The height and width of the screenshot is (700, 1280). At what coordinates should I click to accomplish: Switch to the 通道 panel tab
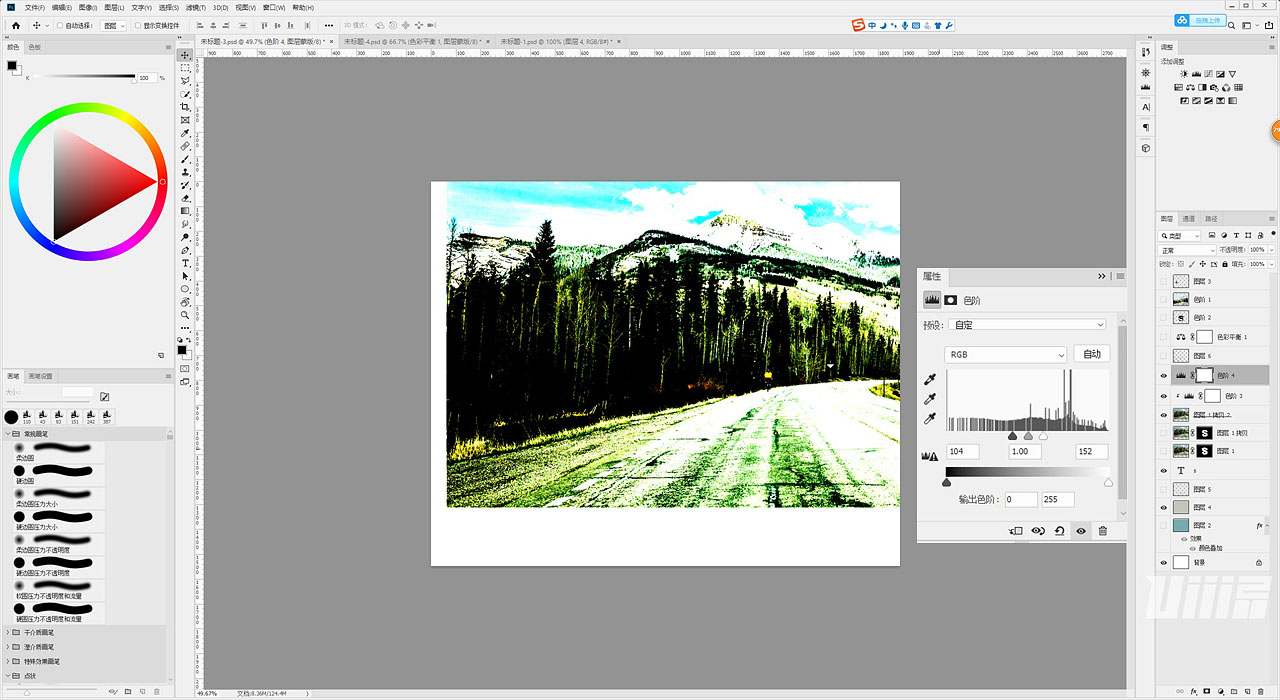(1188, 219)
